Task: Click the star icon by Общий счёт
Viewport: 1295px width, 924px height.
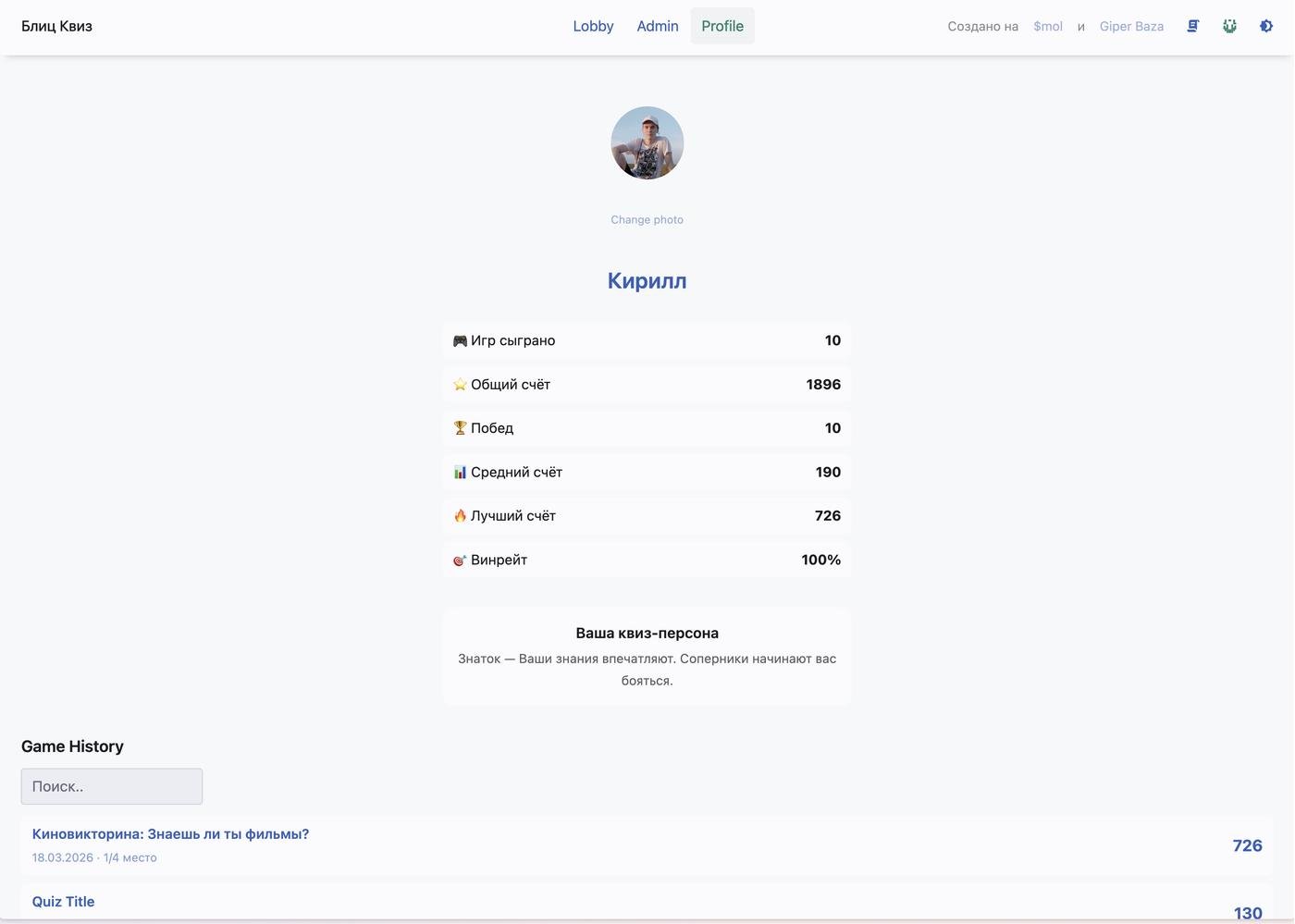Action: coord(460,385)
